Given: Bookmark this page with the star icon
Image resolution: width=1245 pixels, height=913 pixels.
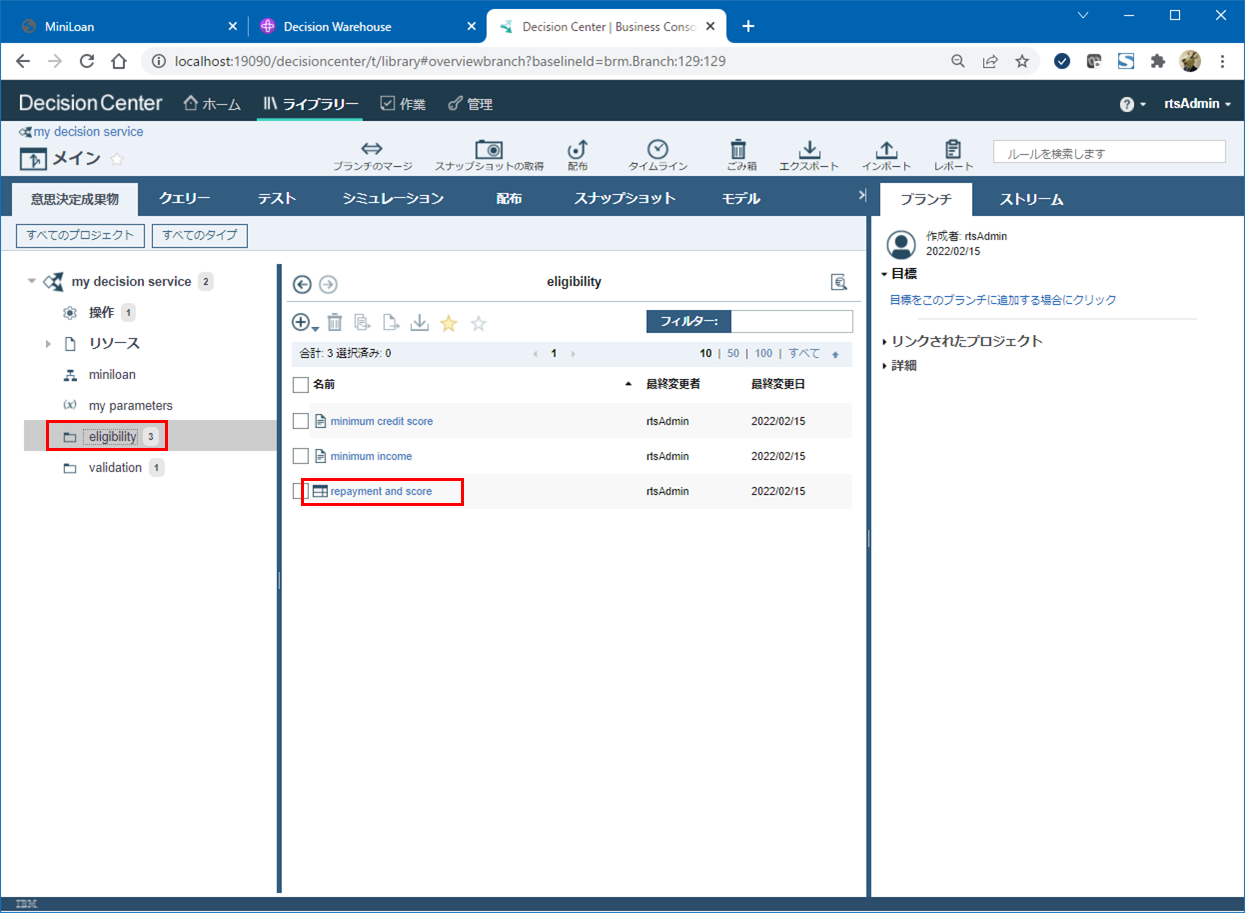Looking at the screenshot, I should click(1022, 61).
